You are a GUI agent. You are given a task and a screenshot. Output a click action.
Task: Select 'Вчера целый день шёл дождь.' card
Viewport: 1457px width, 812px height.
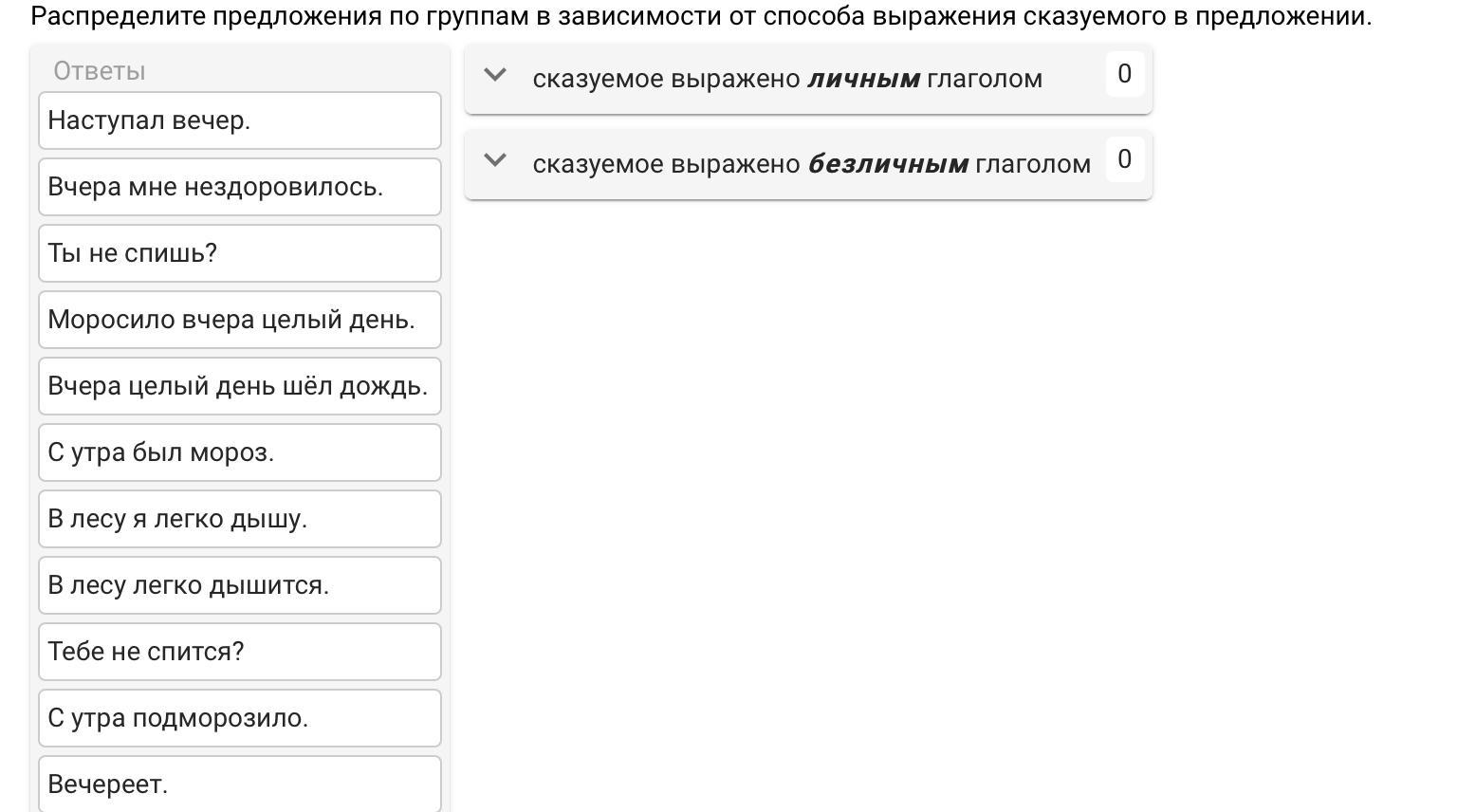point(240,386)
